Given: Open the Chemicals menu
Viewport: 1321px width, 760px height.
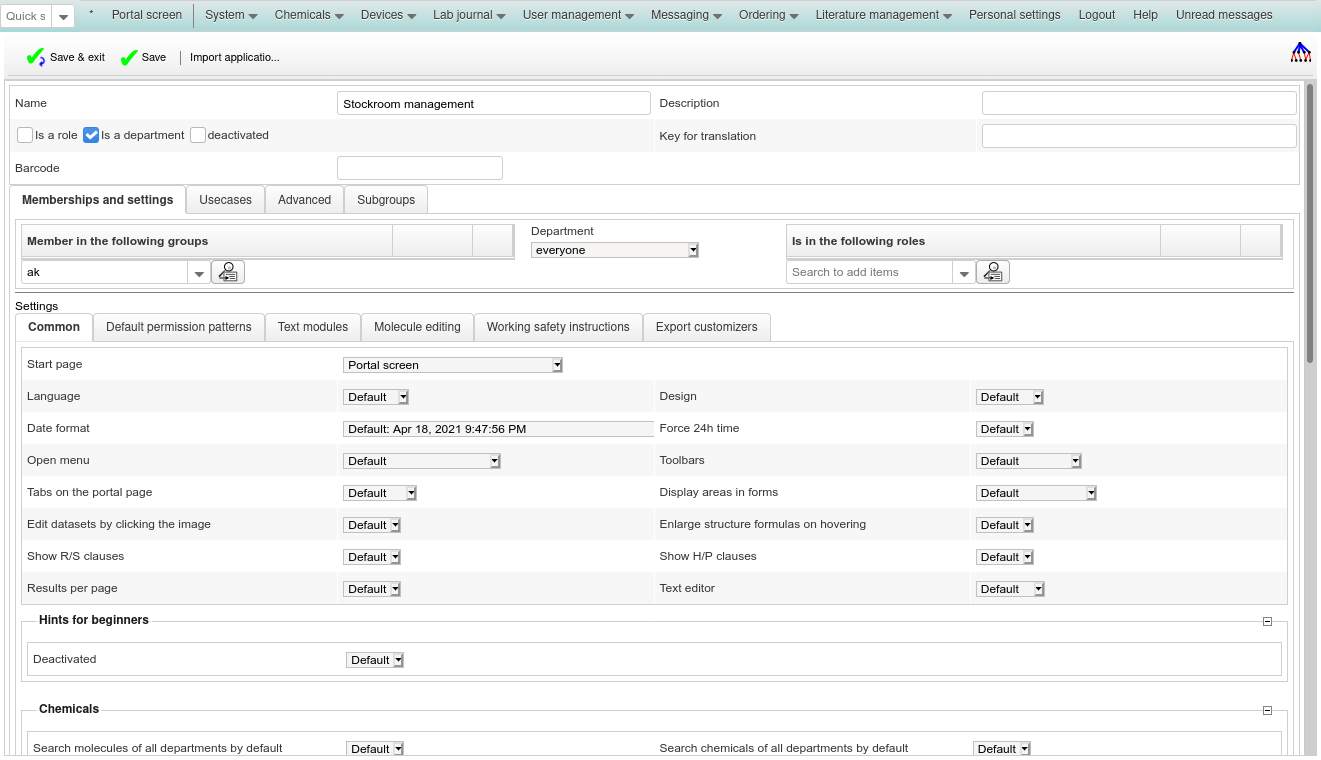Looking at the screenshot, I should click(x=309, y=15).
